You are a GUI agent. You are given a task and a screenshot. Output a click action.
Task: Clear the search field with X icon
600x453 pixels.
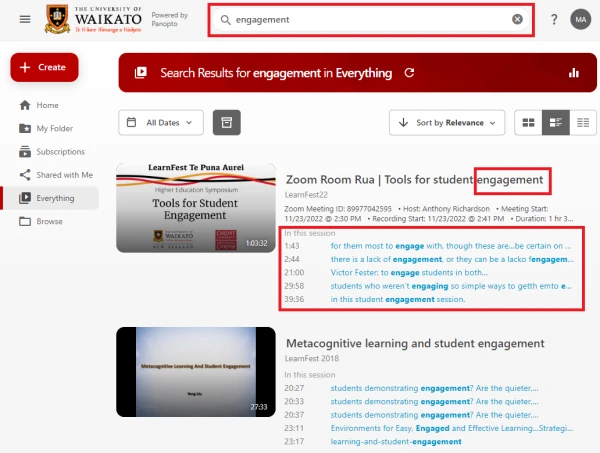tap(517, 19)
